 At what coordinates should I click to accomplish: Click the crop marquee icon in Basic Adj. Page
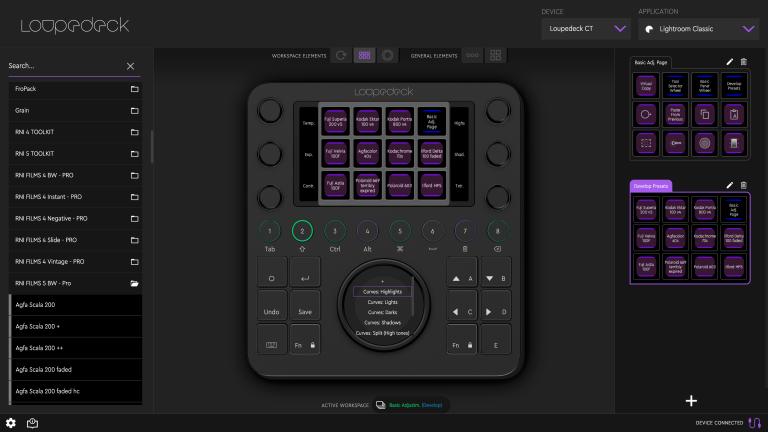[x=646, y=144]
